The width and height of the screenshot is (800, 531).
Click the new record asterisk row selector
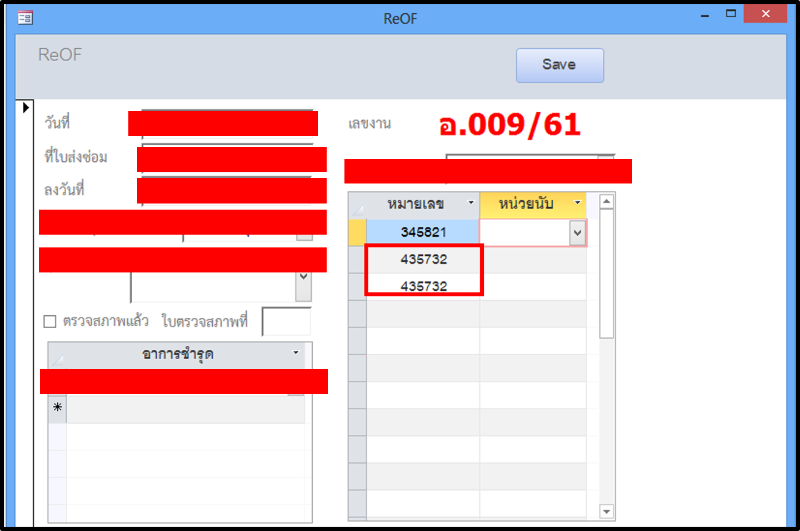pyautogui.click(x=57, y=408)
